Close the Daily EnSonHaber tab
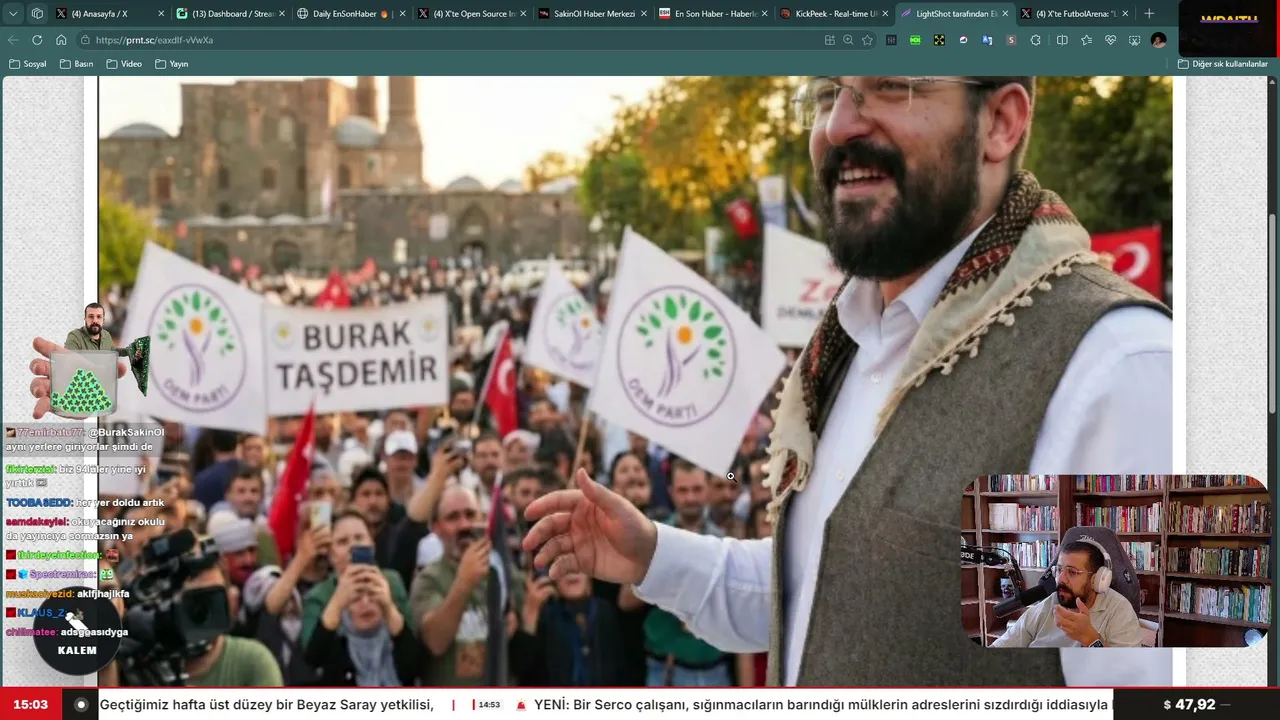Image resolution: width=1280 pixels, height=720 pixels. (402, 14)
